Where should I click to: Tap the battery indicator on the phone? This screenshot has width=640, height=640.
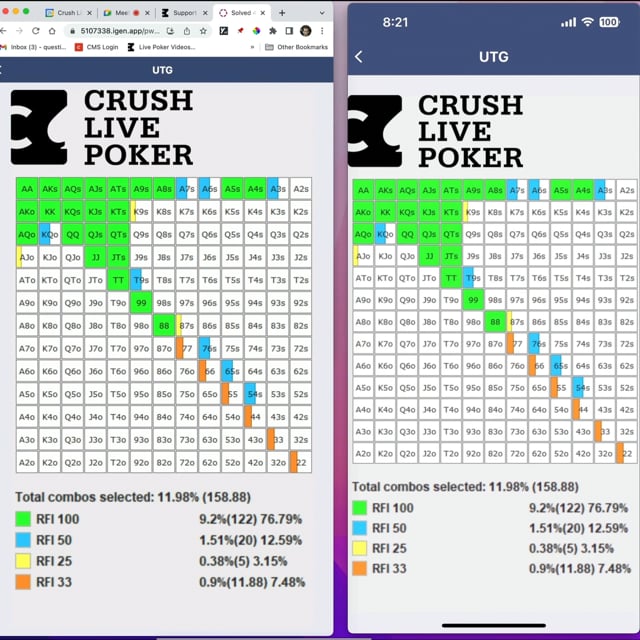click(x=609, y=22)
